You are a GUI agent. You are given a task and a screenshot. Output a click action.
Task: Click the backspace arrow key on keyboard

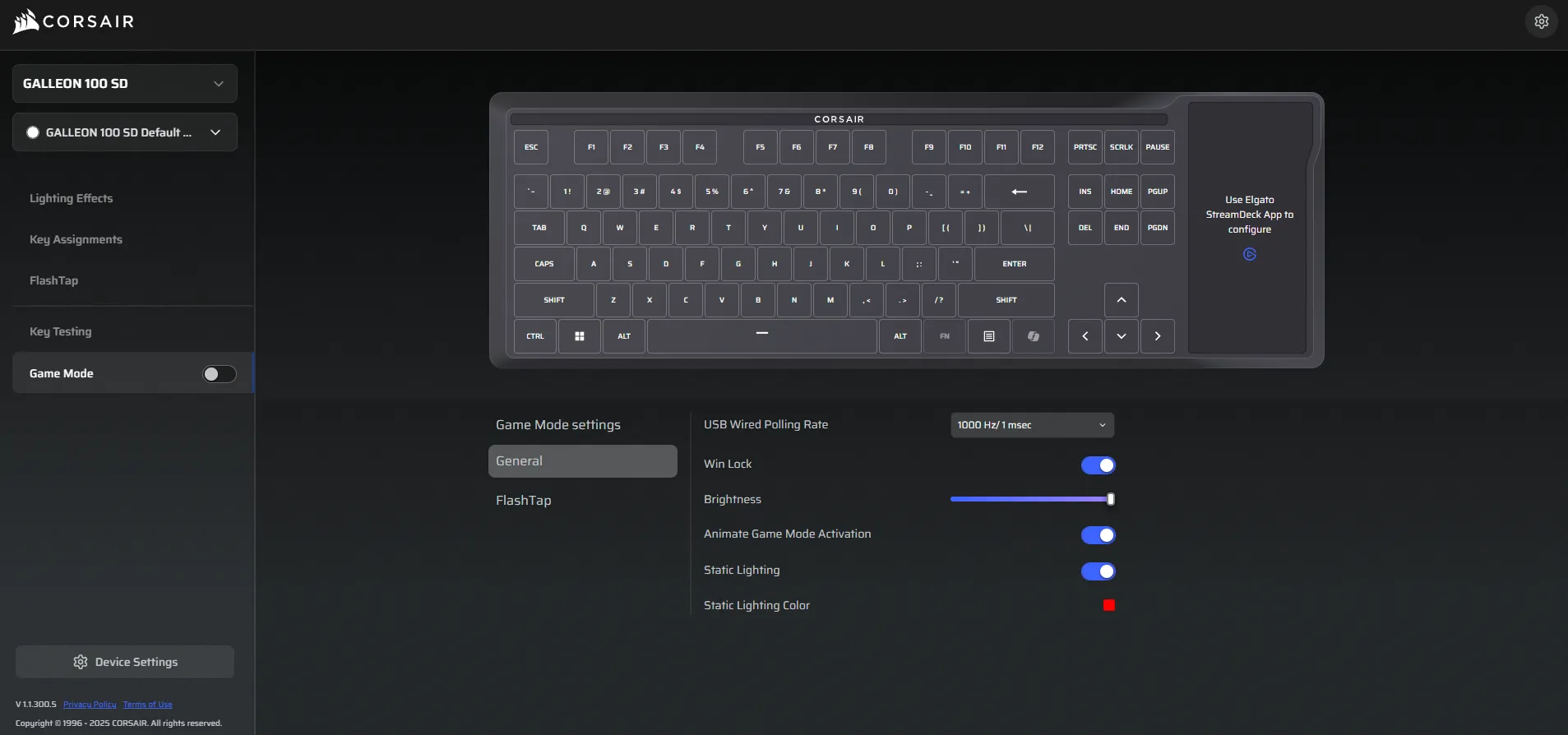[1020, 192]
